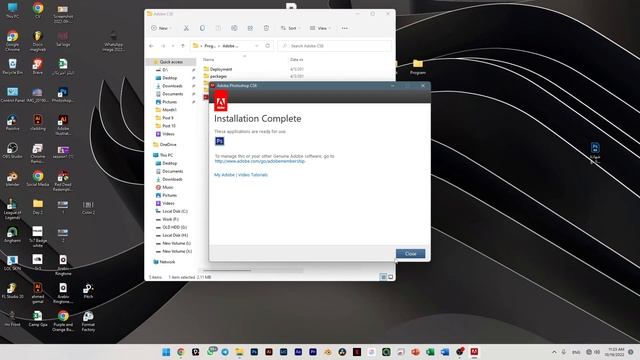Select Local Disk (C:) in navigation pane

coord(175,211)
